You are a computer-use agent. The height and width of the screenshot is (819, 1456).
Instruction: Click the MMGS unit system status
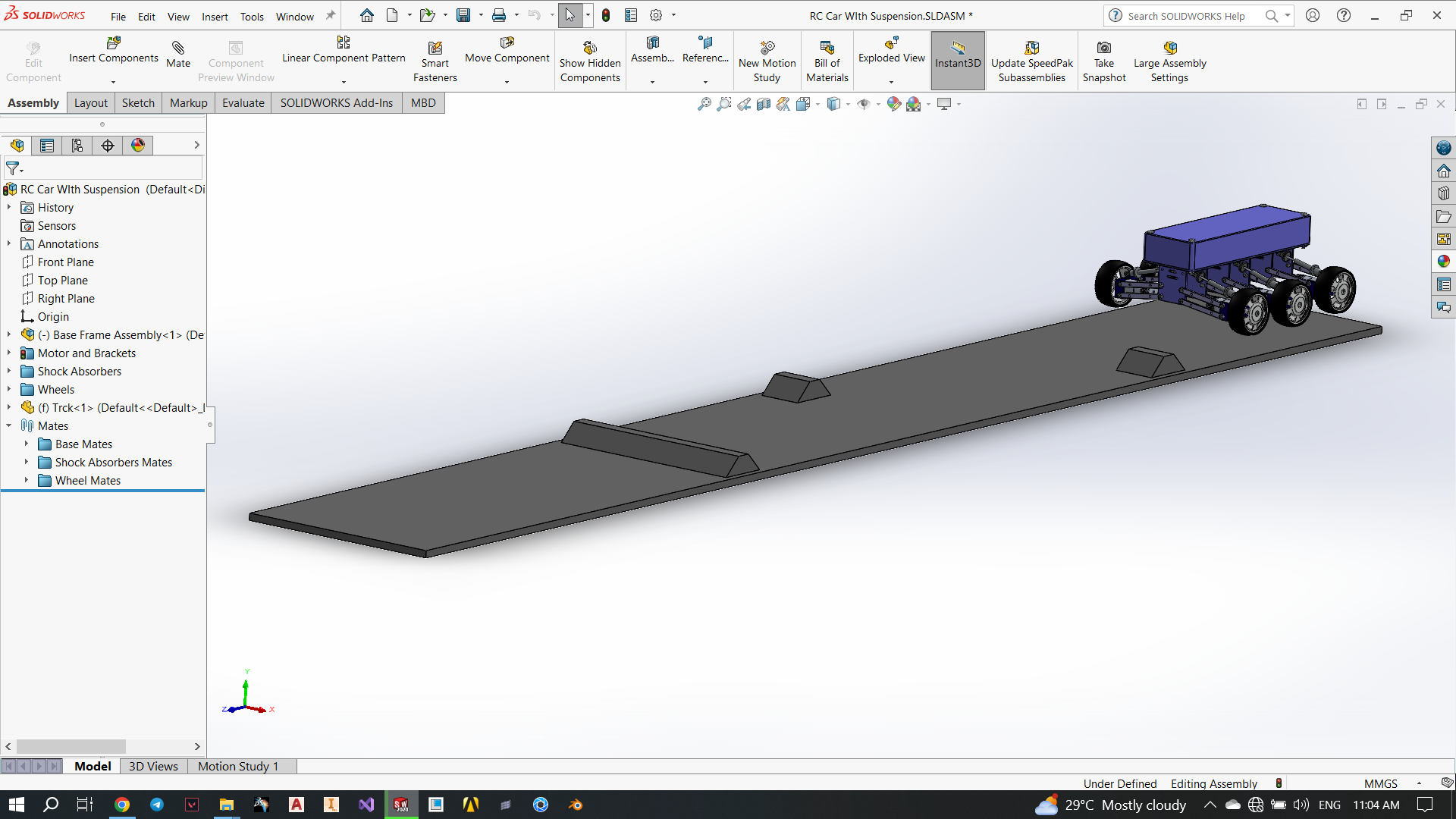tap(1380, 784)
